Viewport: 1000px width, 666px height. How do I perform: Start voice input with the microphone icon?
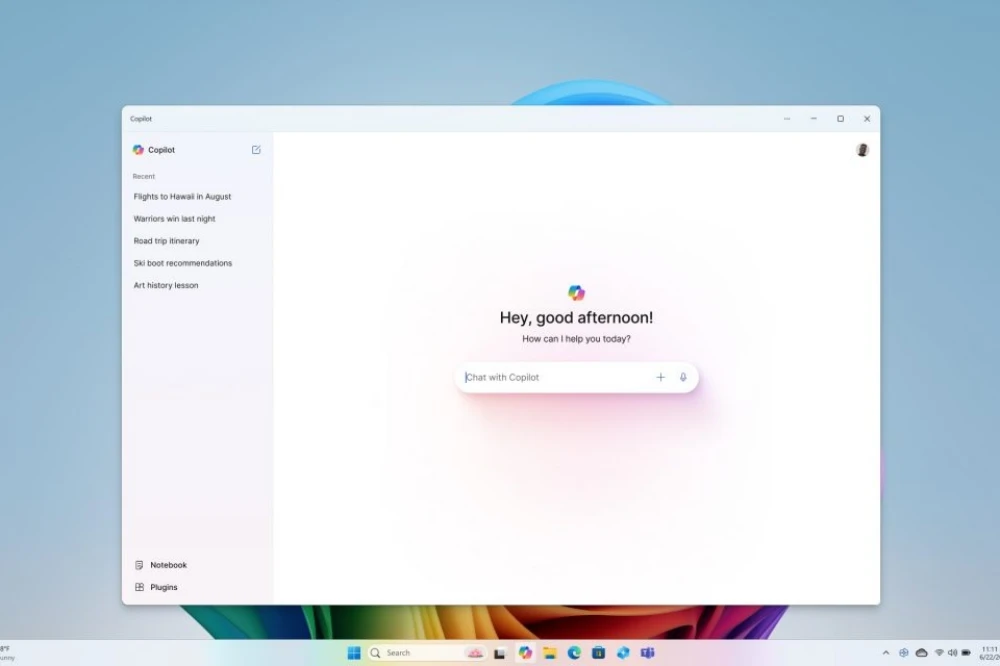coord(683,378)
